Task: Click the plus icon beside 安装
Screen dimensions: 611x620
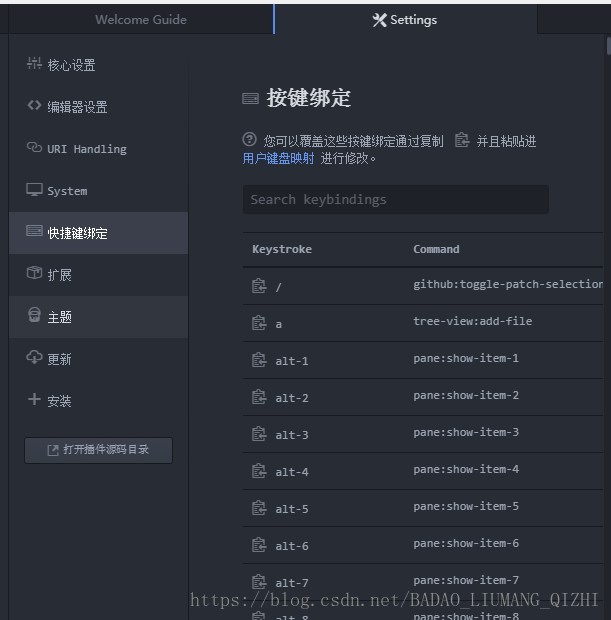Action: pos(34,399)
